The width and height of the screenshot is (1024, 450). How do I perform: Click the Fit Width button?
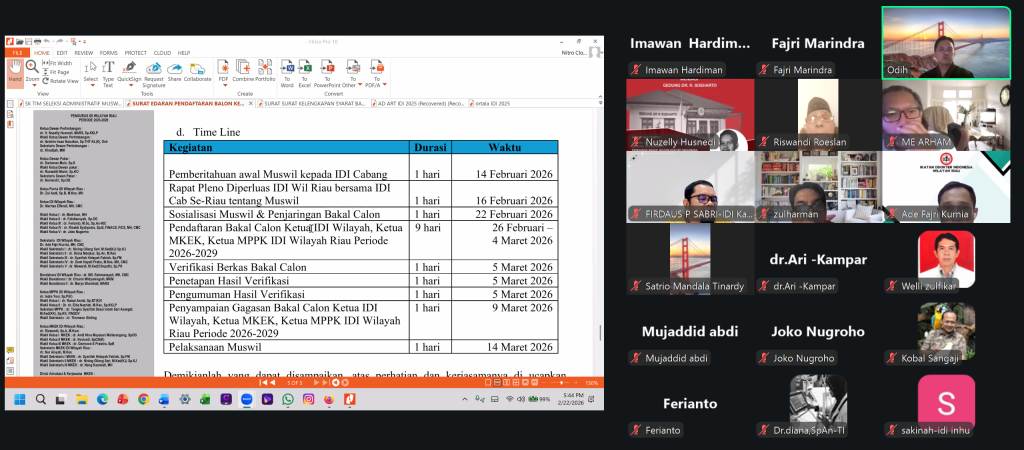click(x=60, y=63)
